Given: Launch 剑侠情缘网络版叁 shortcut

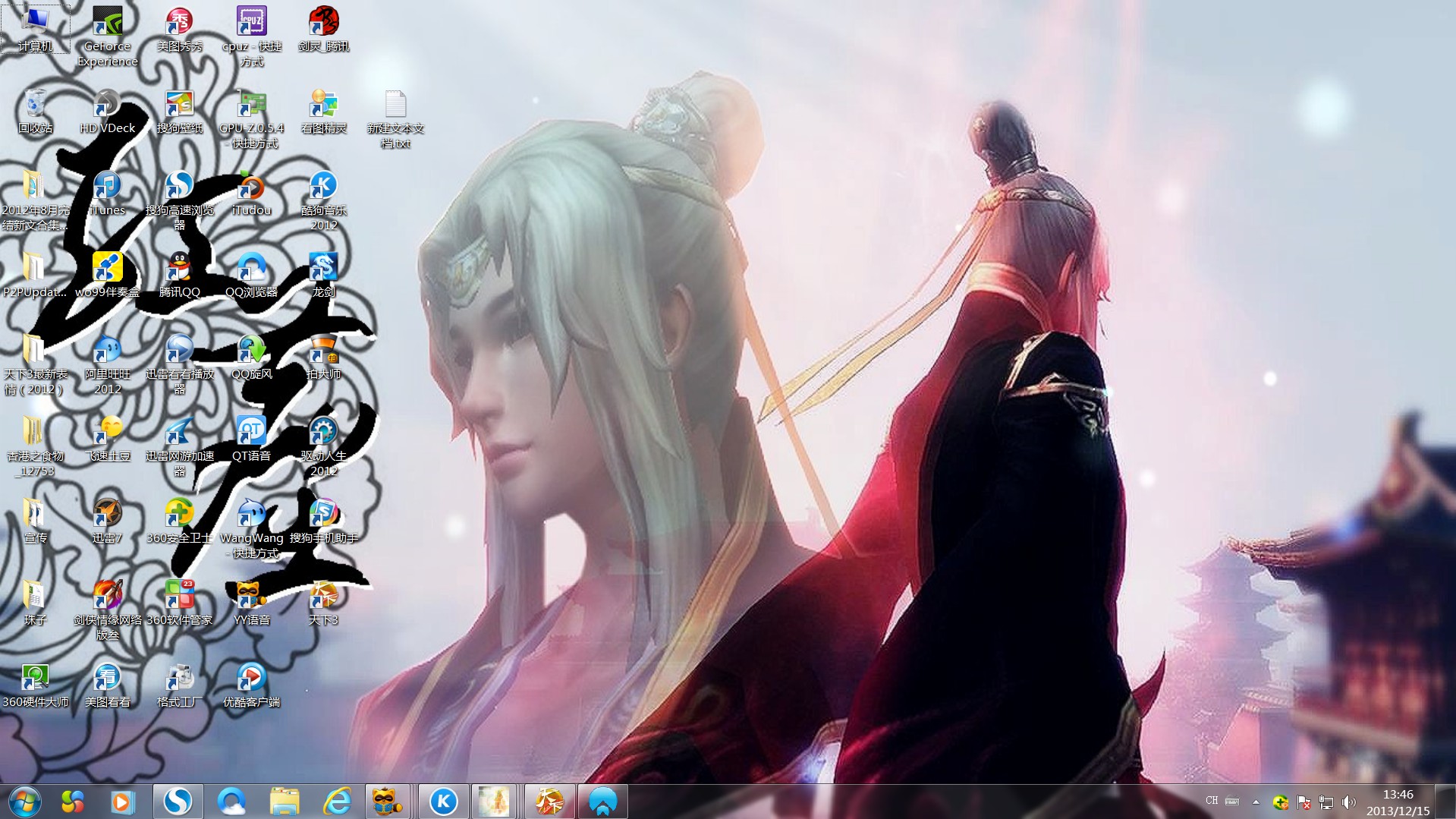Looking at the screenshot, I should coord(107,610).
